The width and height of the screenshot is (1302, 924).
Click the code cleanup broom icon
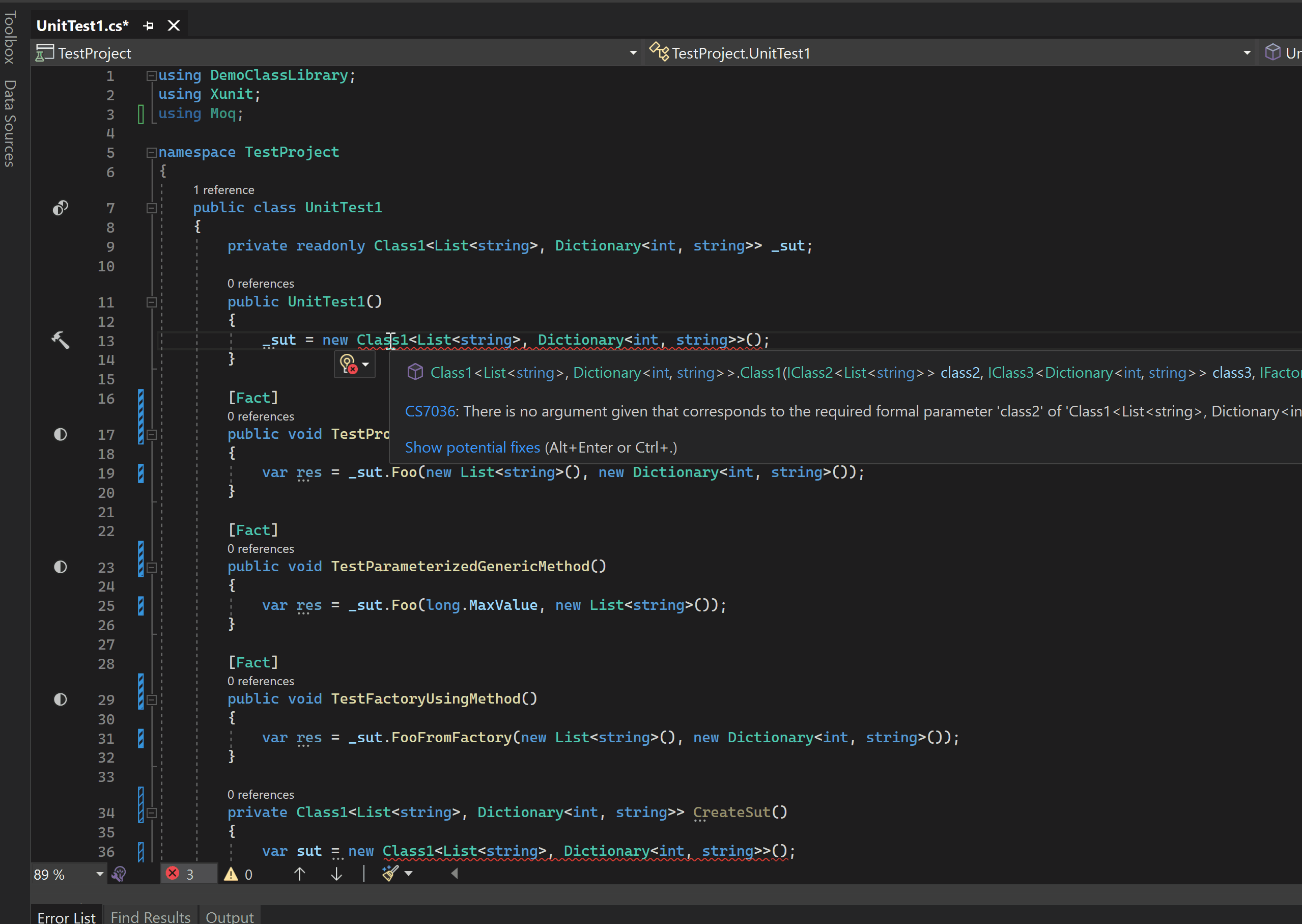point(390,874)
